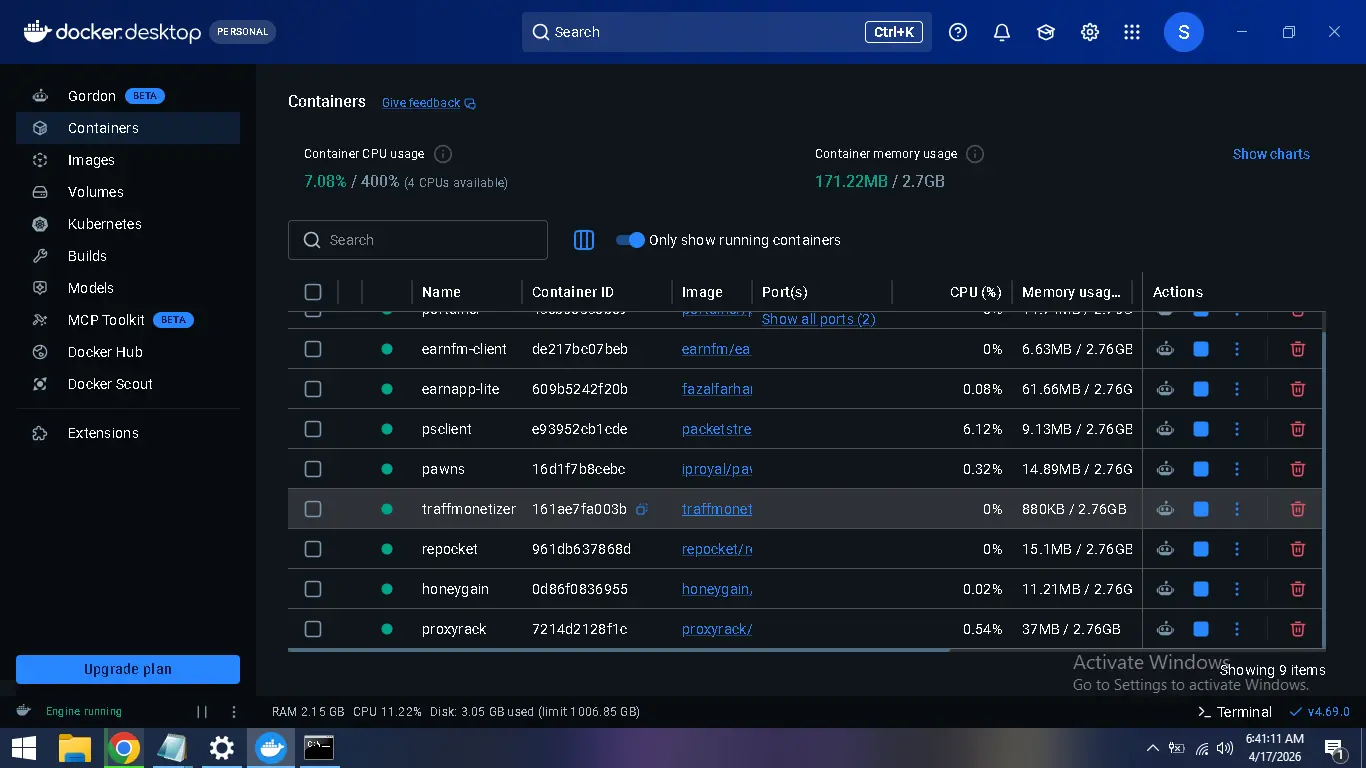This screenshot has width=1366, height=768.
Task: Click Show all ports (2) link
Action: coord(818,319)
